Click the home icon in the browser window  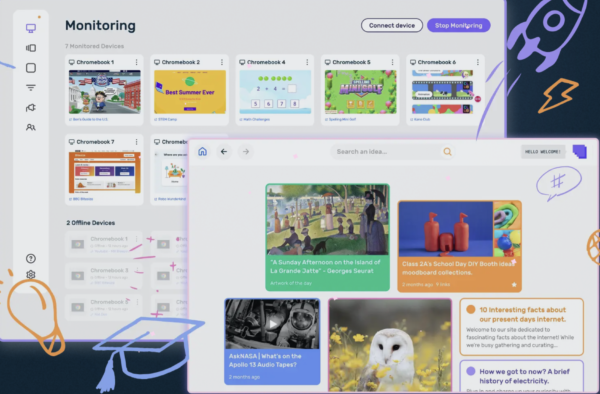tap(202, 151)
